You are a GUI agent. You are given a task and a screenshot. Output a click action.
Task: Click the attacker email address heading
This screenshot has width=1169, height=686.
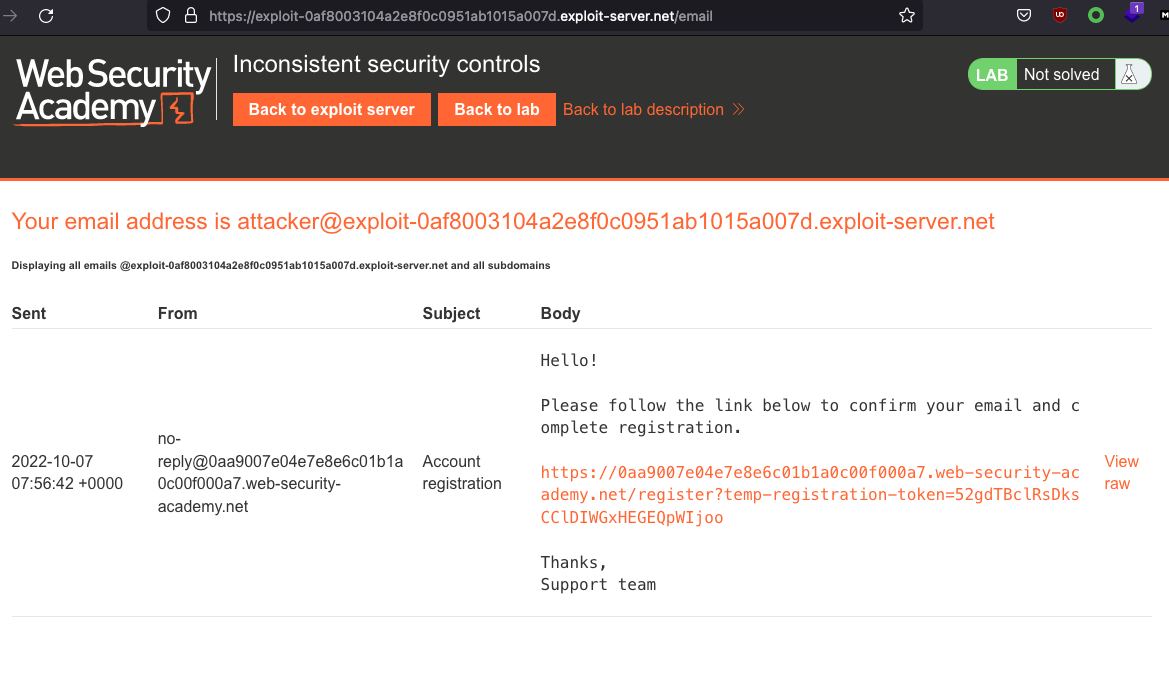pyautogui.click(x=503, y=221)
